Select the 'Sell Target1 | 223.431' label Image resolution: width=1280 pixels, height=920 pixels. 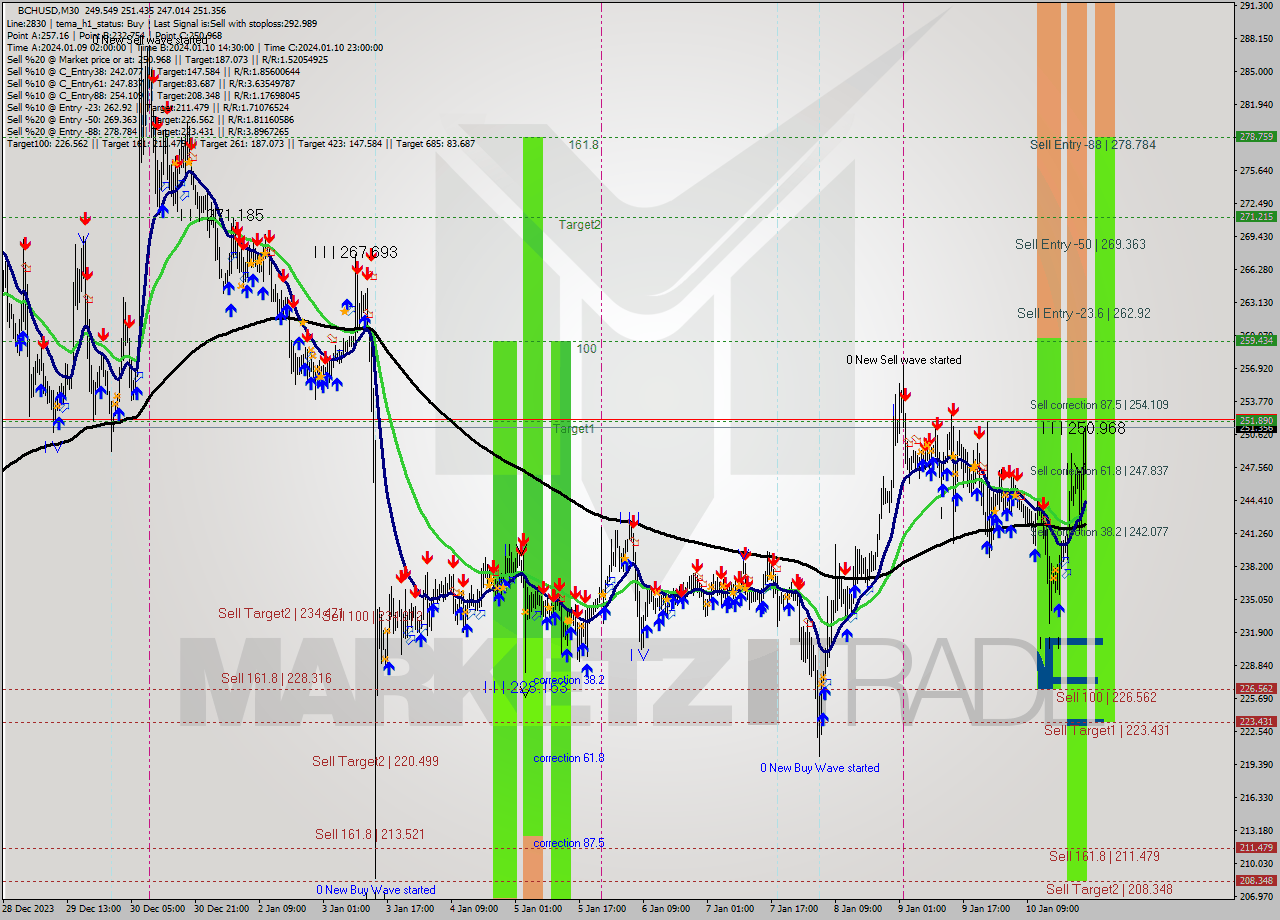click(x=1107, y=730)
